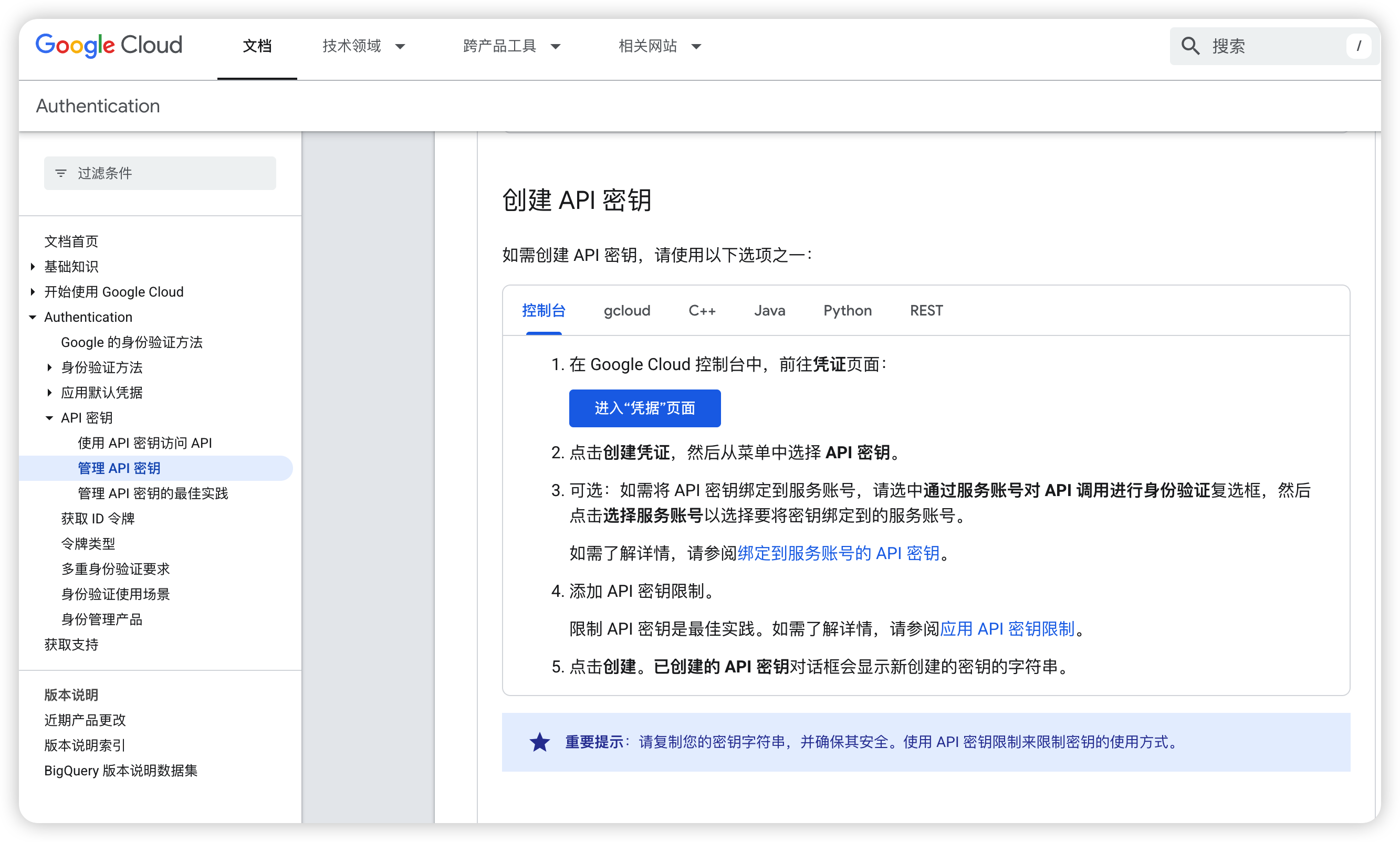Collapse the API 密钥 sidebar section
Image resolution: width=1400 pixels, height=842 pixels.
(x=49, y=418)
